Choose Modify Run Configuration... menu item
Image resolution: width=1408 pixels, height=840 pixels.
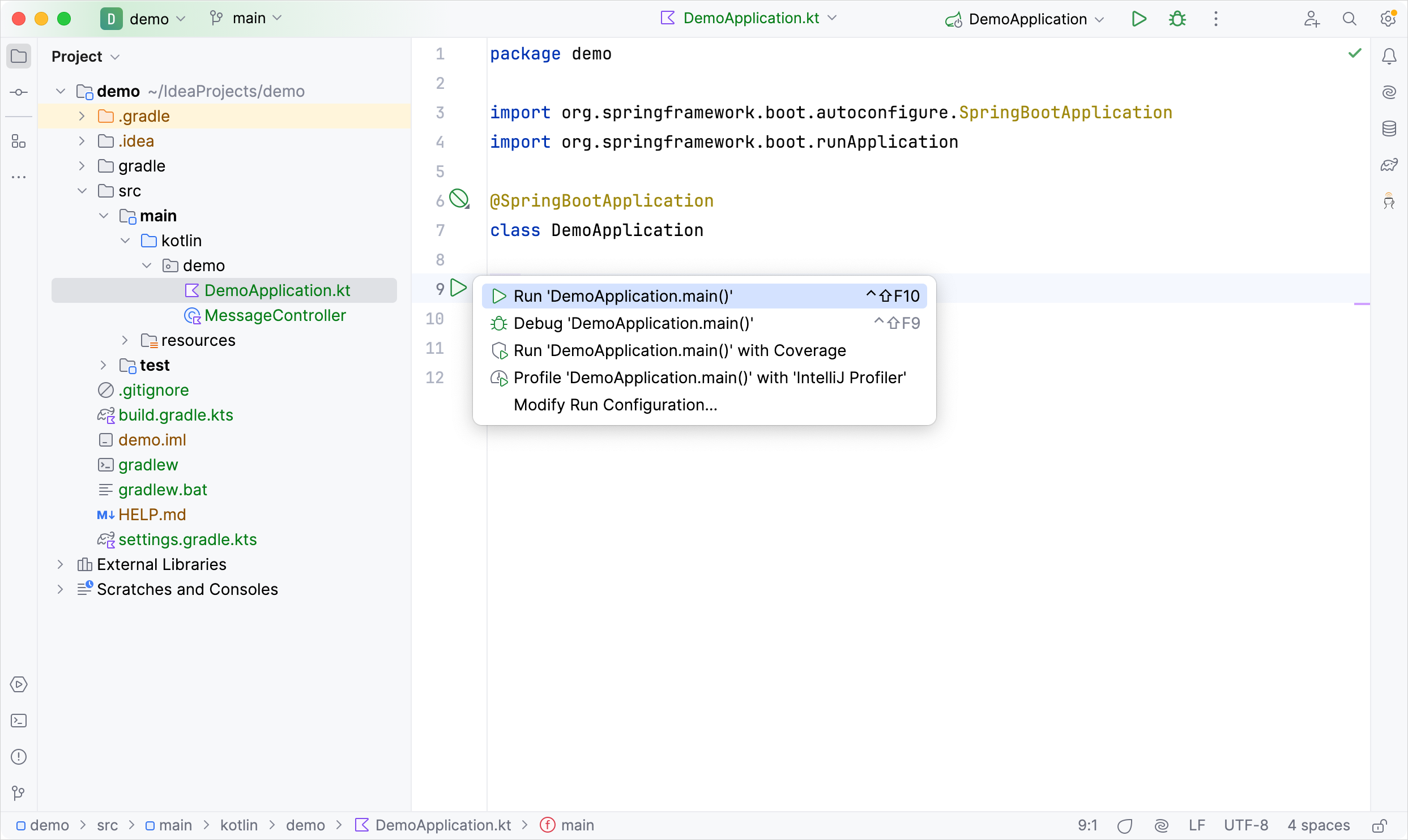pyautogui.click(x=704, y=405)
